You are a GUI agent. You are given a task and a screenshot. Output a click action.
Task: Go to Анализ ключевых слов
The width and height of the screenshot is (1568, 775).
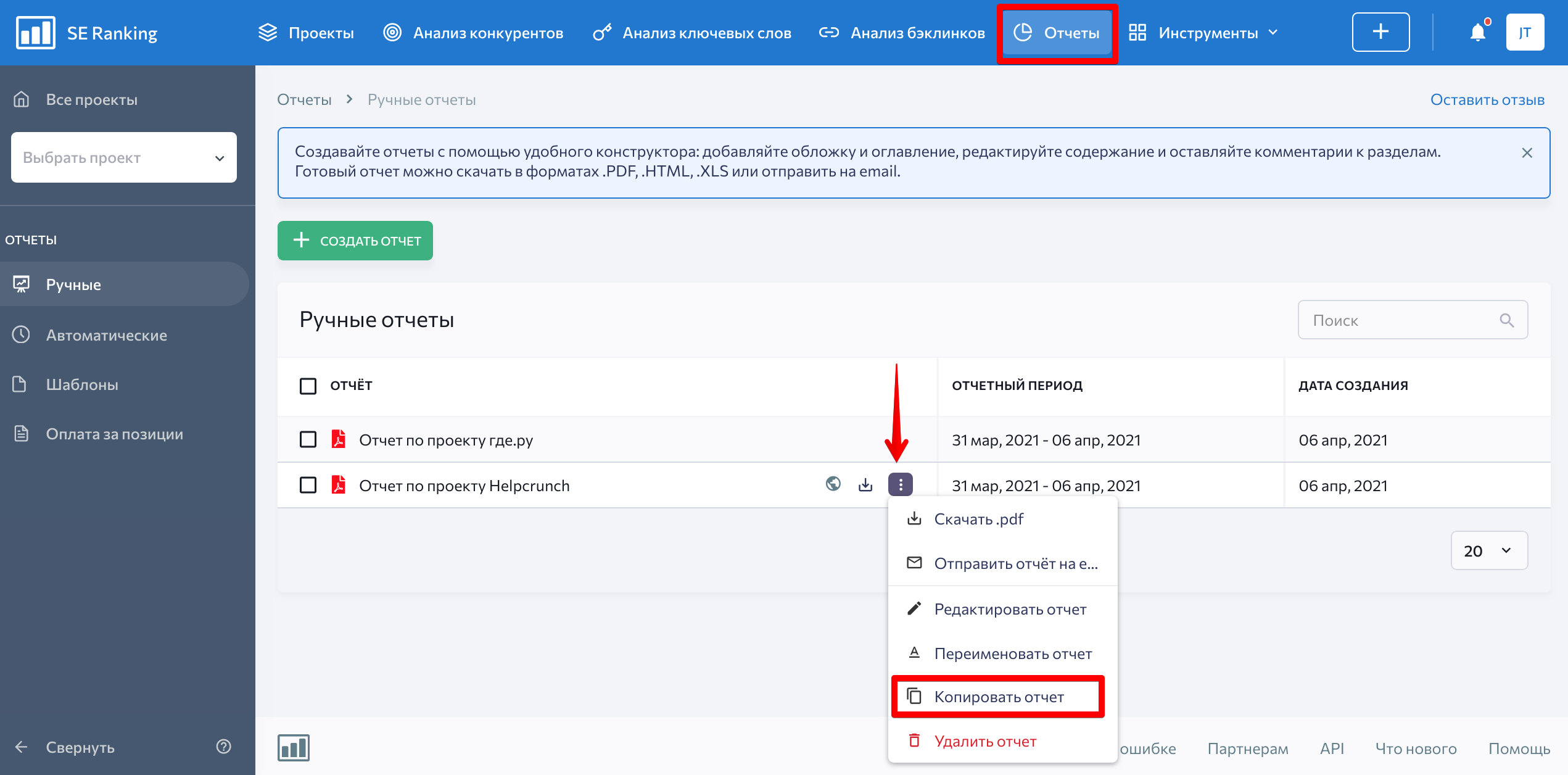pyautogui.click(x=691, y=33)
